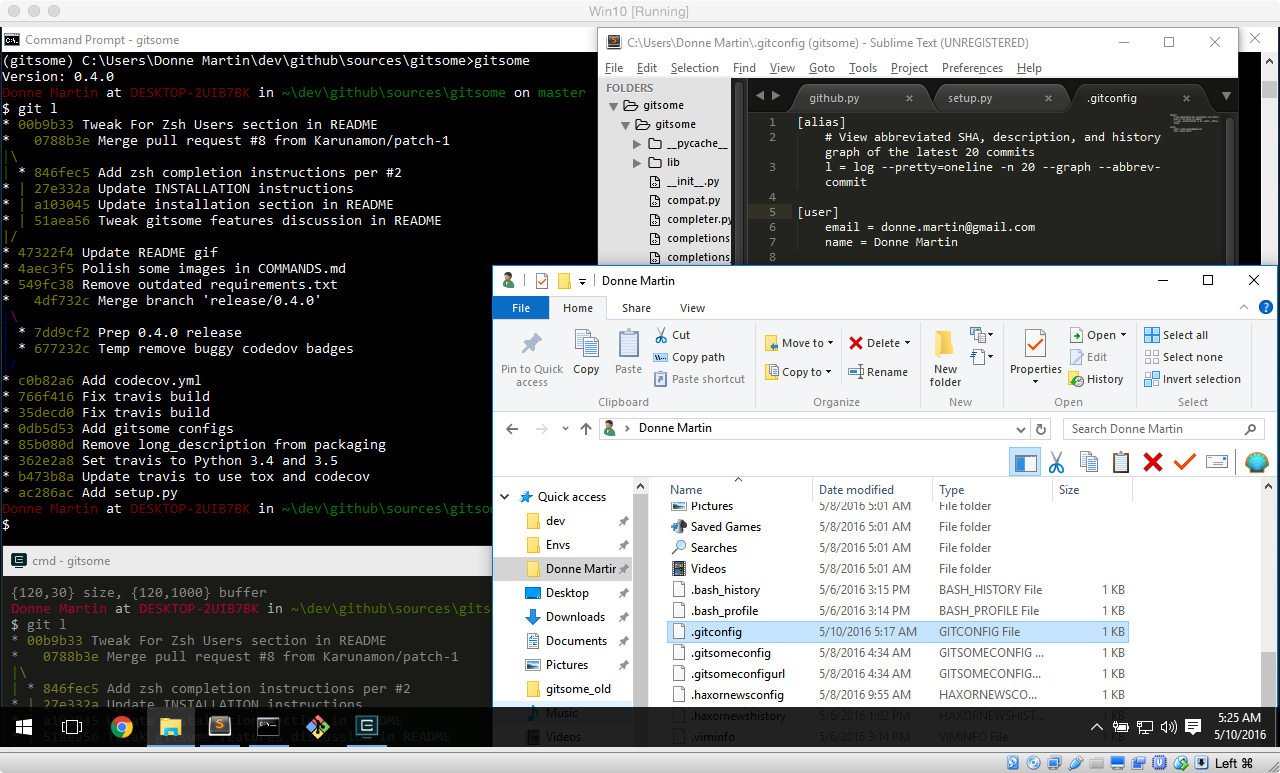Click the large Copy icon in Explorer ribbon
The width and height of the screenshot is (1280, 773).
586,352
